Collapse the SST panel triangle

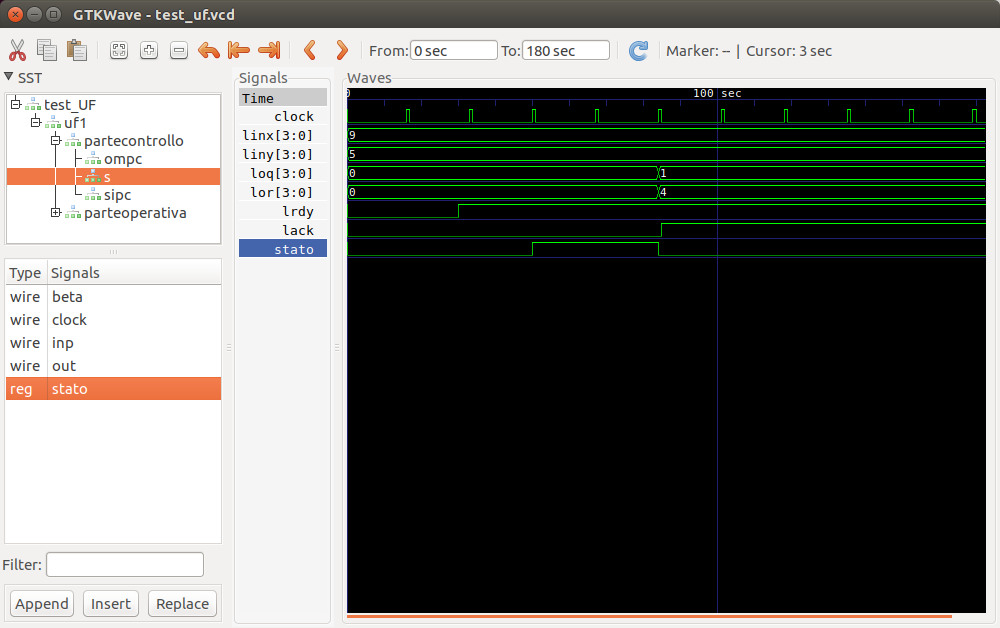click(8, 77)
